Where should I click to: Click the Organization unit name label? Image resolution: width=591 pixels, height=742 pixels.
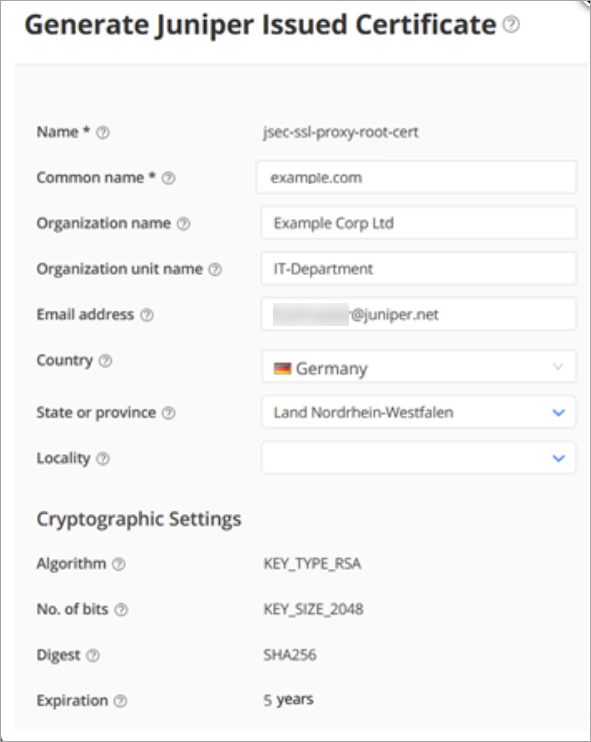pyautogui.click(x=120, y=269)
